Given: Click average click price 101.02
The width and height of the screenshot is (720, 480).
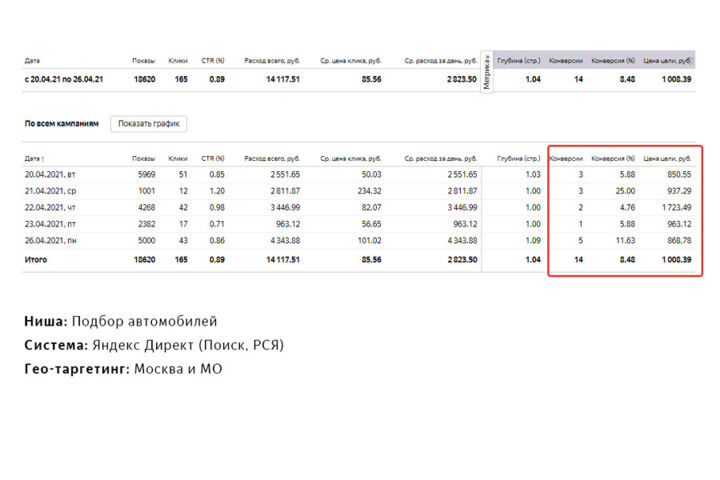Looking at the screenshot, I should [370, 241].
